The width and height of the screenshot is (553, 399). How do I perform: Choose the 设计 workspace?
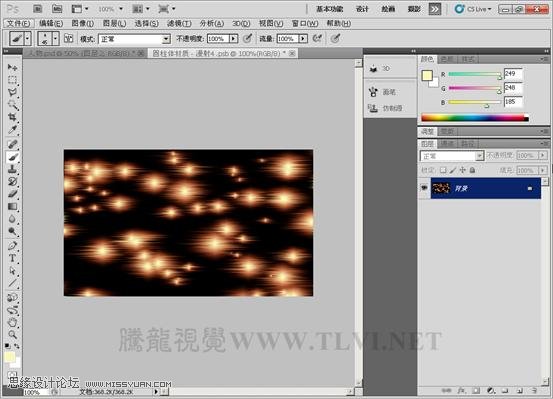click(x=362, y=9)
